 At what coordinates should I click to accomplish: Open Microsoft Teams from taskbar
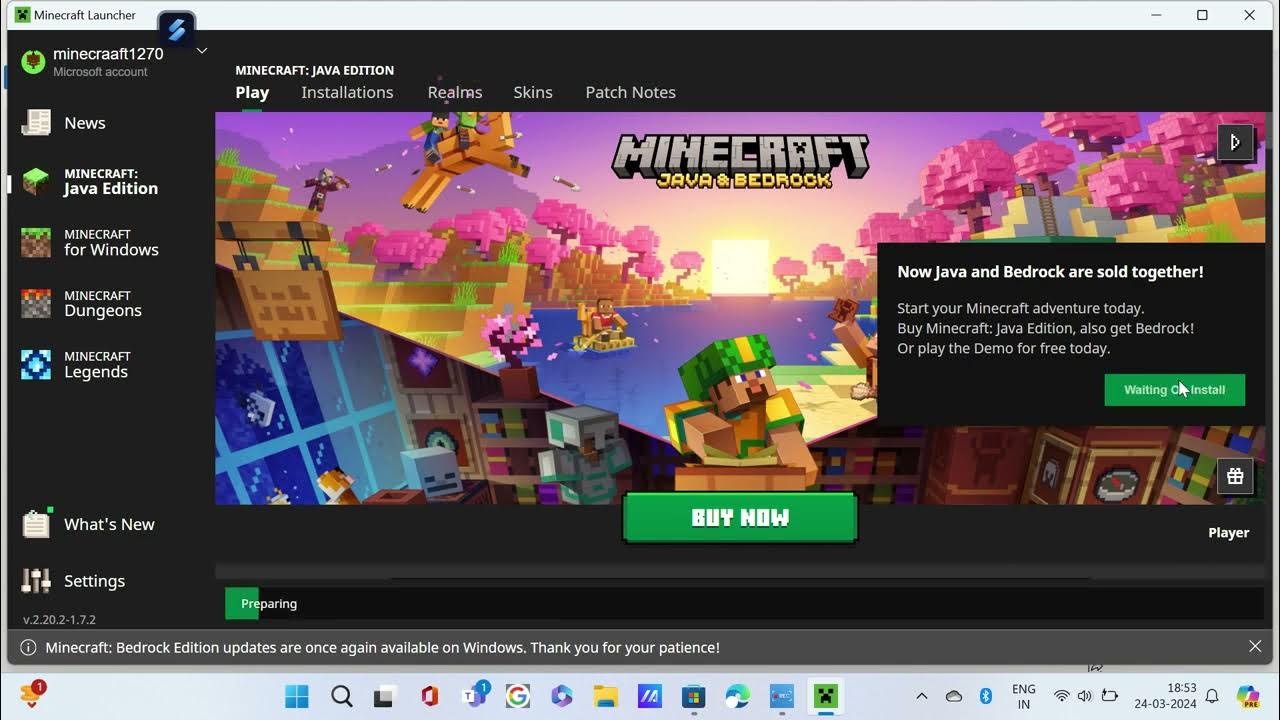pyautogui.click(x=474, y=696)
